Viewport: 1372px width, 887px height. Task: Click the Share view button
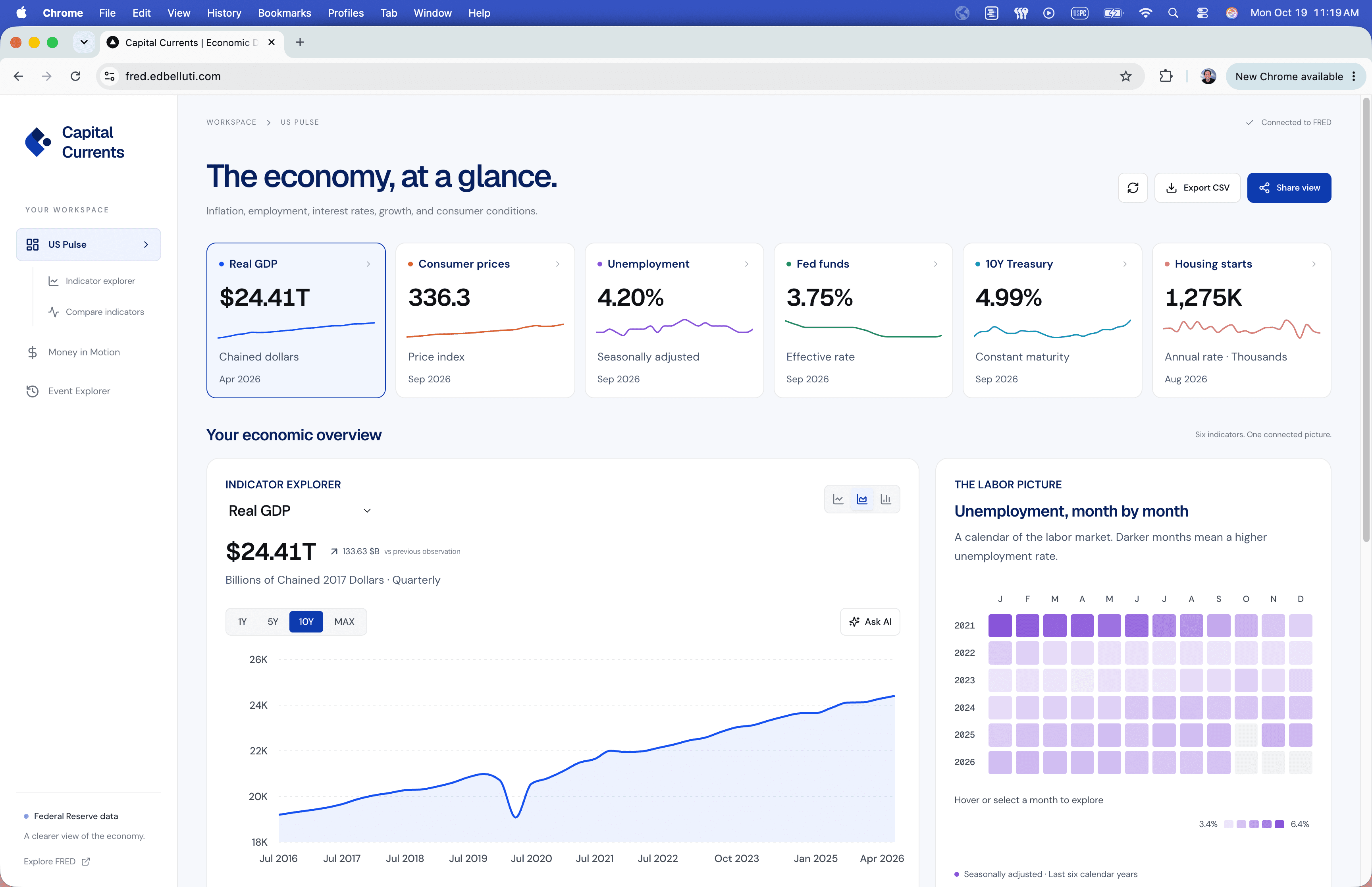click(x=1289, y=188)
